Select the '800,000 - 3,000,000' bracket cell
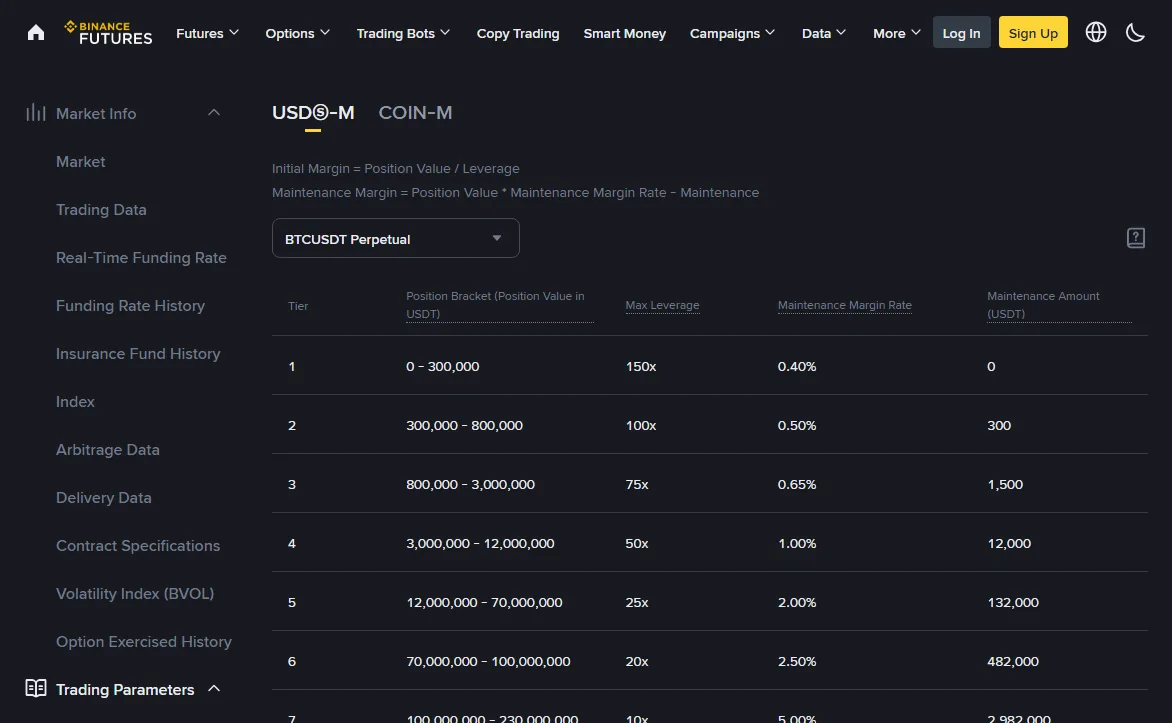1172x723 pixels. (x=470, y=484)
